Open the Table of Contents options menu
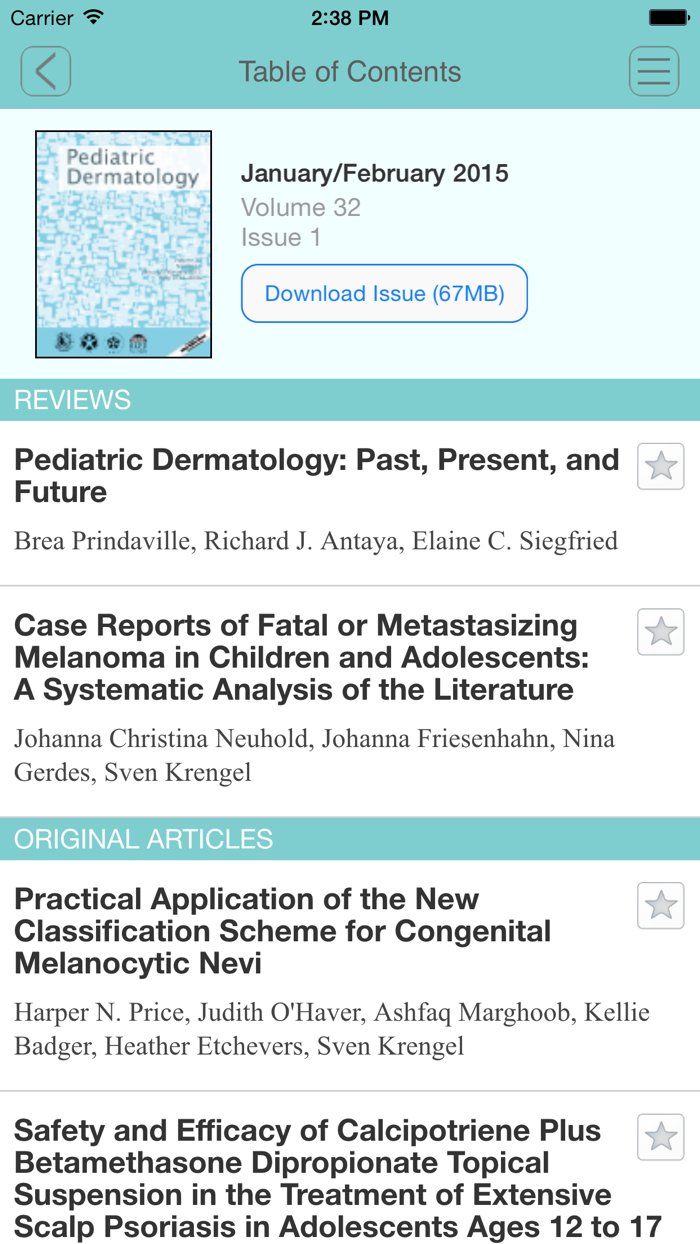This screenshot has height=1244, width=700. [654, 71]
